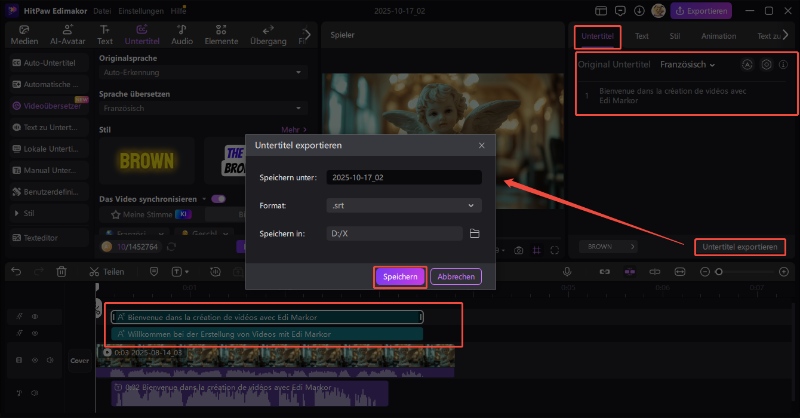
Task: Toggle the Das Video synchronisieren switch
Action: pos(218,199)
